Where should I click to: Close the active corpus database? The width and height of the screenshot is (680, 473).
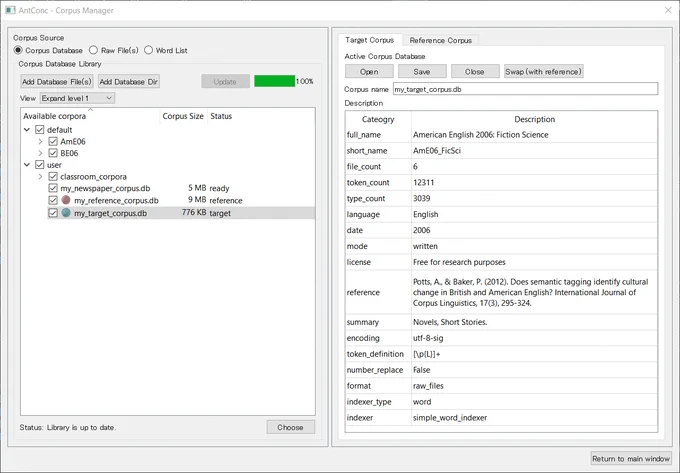[475, 72]
